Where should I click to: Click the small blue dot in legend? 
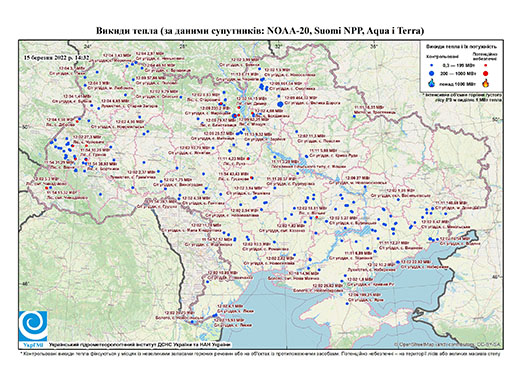(x=432, y=66)
